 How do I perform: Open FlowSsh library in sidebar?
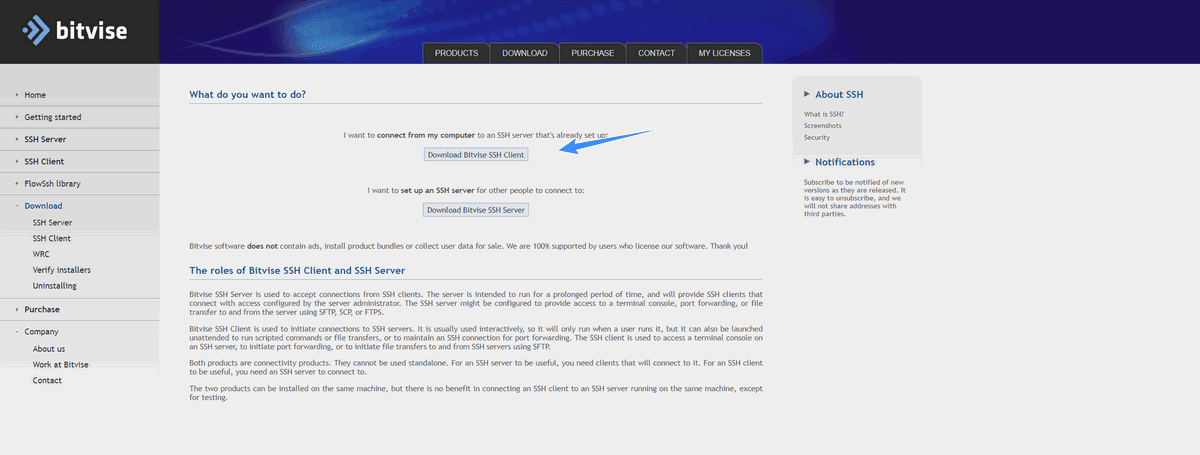point(52,183)
